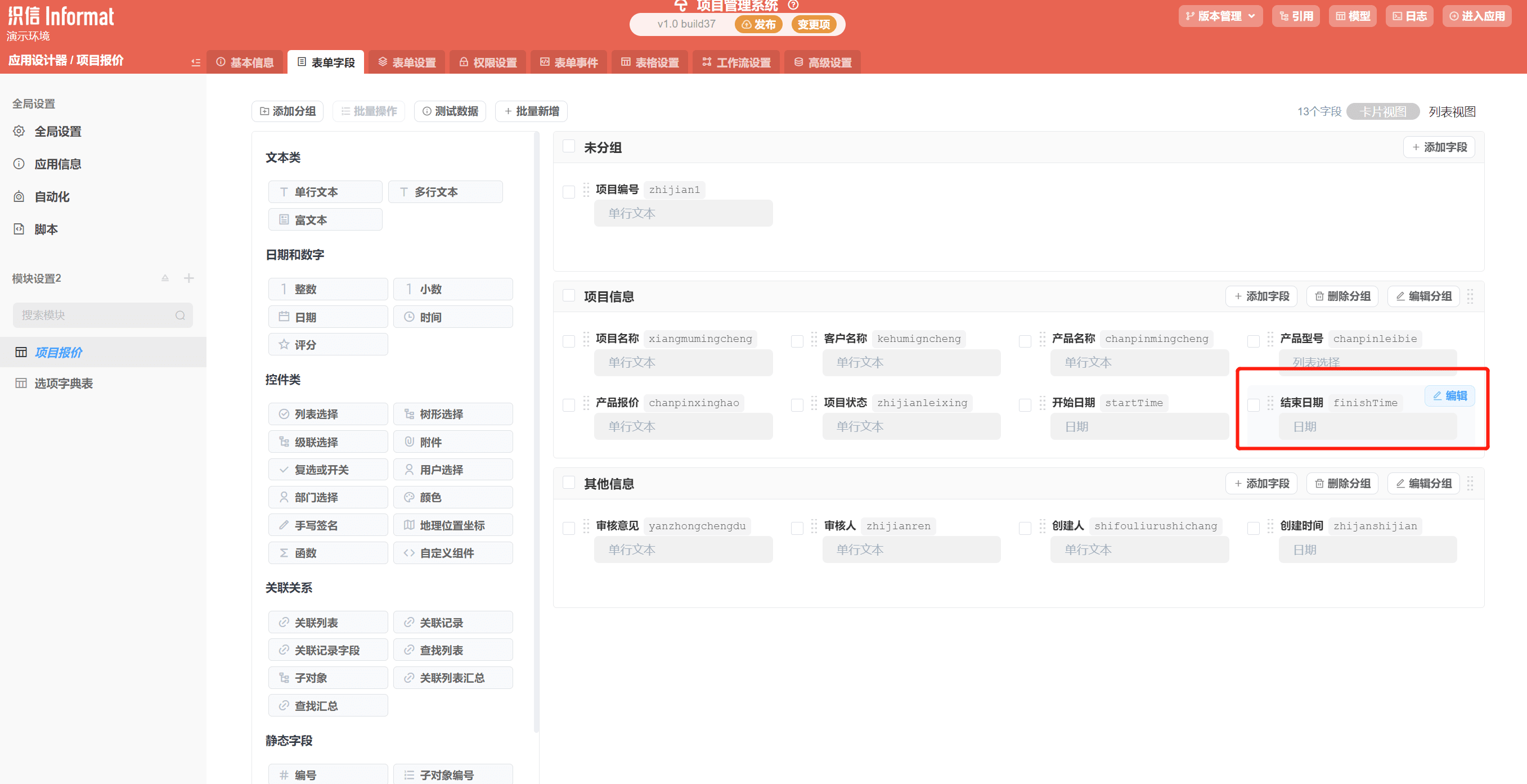Select the 手写签名 field type
Screen dimensions: 1527x784
pos(328,525)
